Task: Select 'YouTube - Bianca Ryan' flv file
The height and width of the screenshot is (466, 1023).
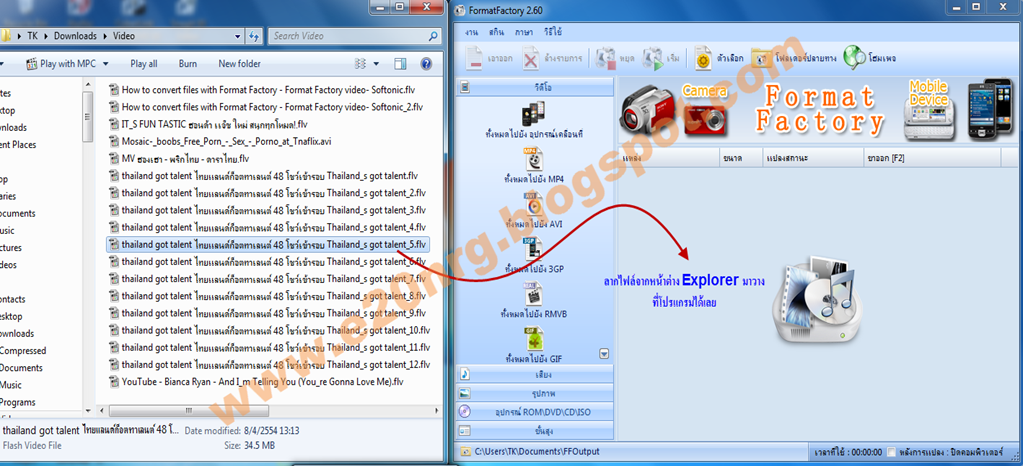Action: click(x=257, y=382)
